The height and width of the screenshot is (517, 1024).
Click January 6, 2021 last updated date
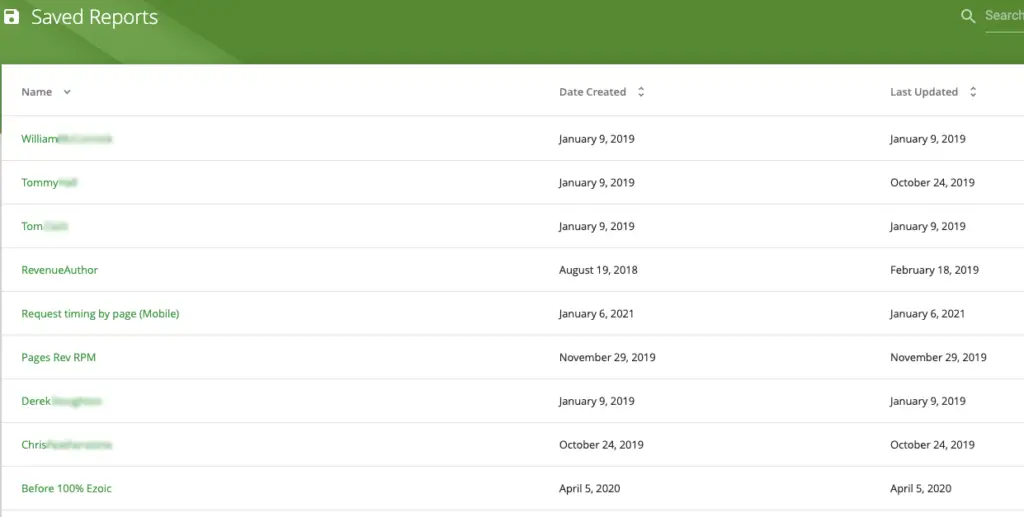[x=927, y=313]
